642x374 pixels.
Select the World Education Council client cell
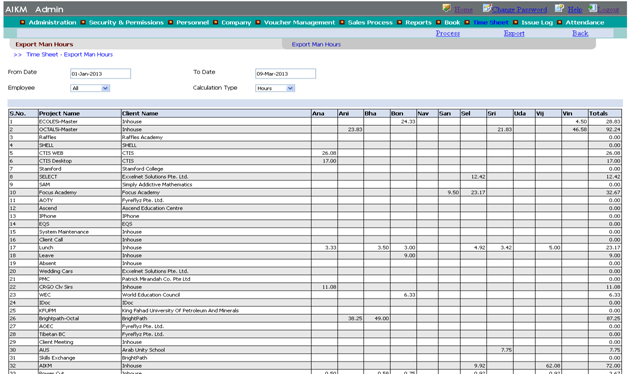click(216, 295)
